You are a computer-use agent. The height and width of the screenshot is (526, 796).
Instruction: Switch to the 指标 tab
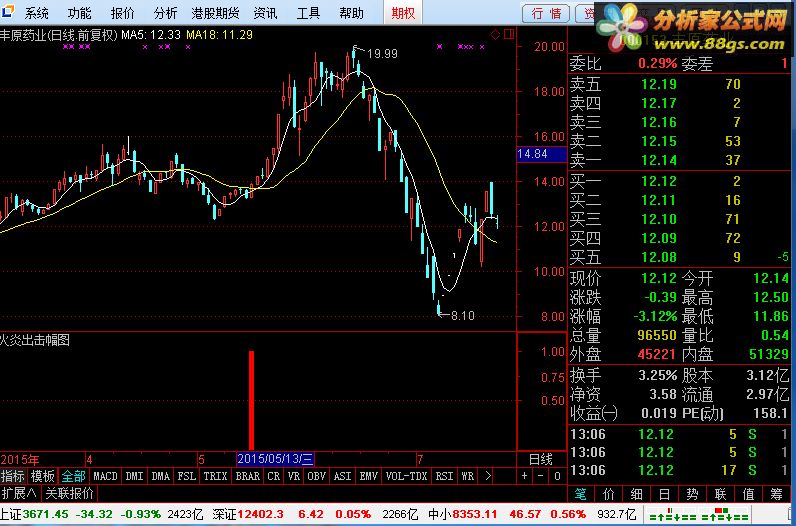pos(13,476)
